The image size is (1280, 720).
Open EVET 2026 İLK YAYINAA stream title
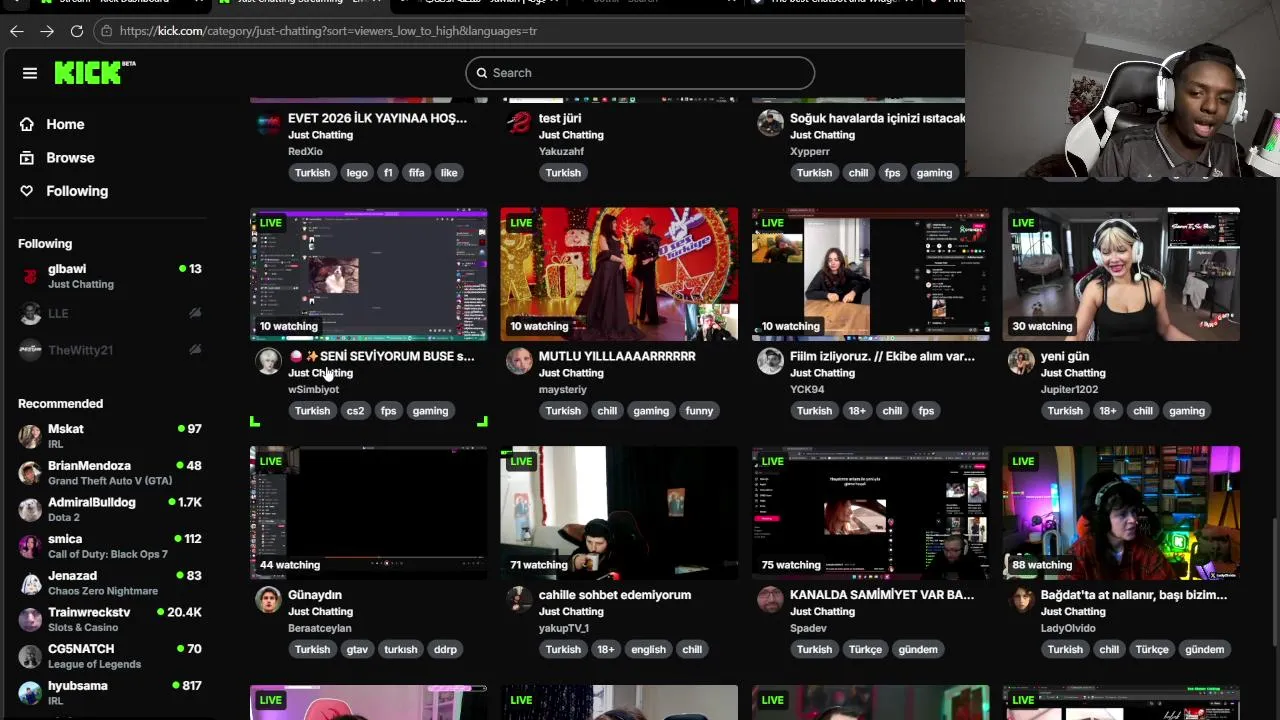pos(377,118)
